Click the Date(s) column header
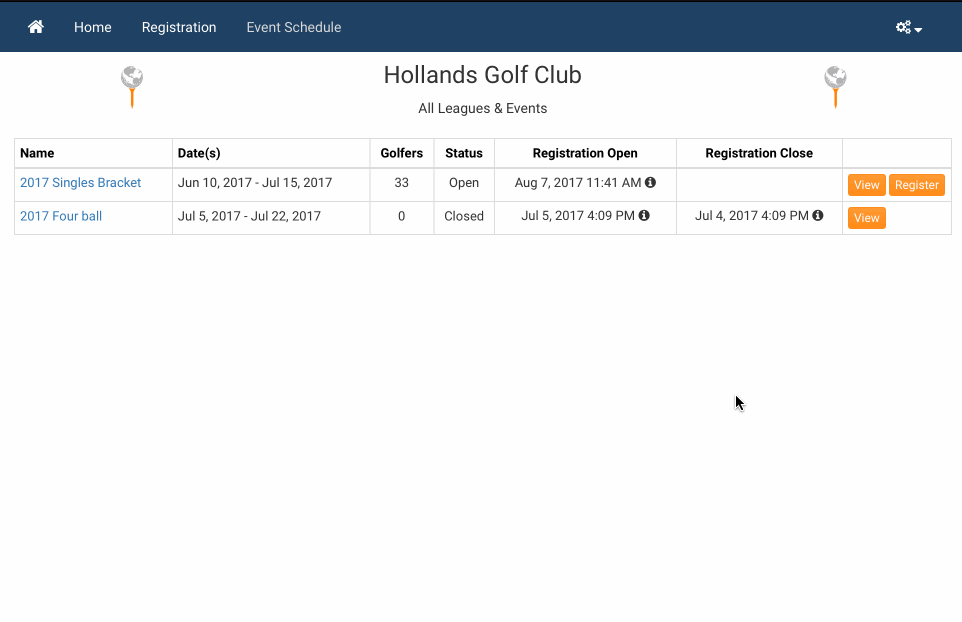962x622 pixels. 199,153
